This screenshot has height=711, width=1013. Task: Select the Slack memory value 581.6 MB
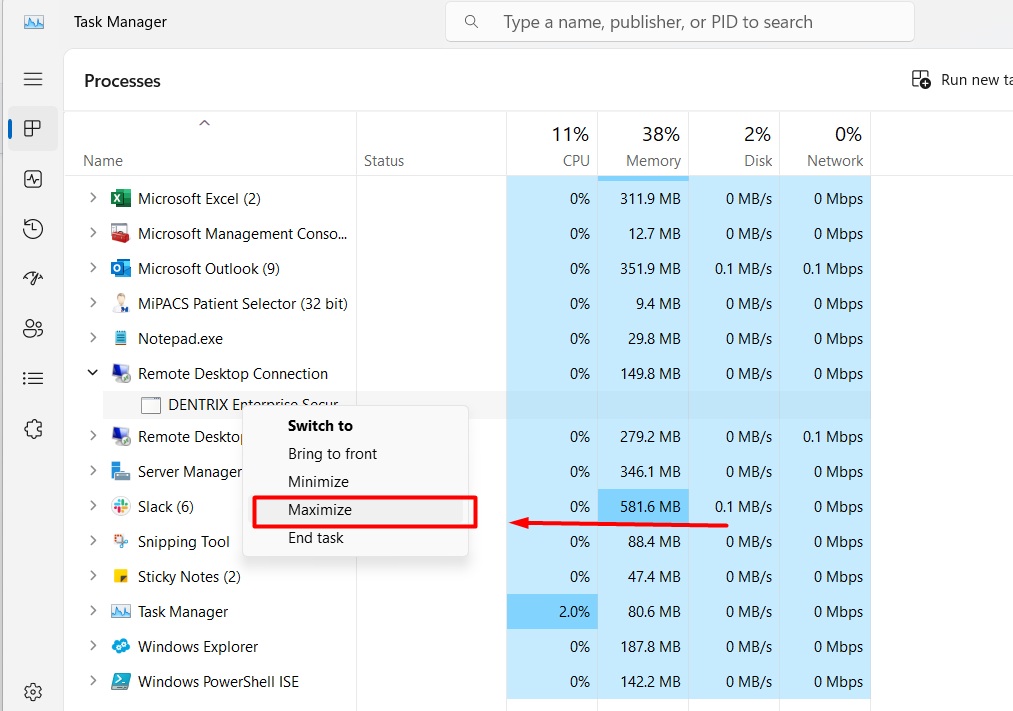coord(650,507)
